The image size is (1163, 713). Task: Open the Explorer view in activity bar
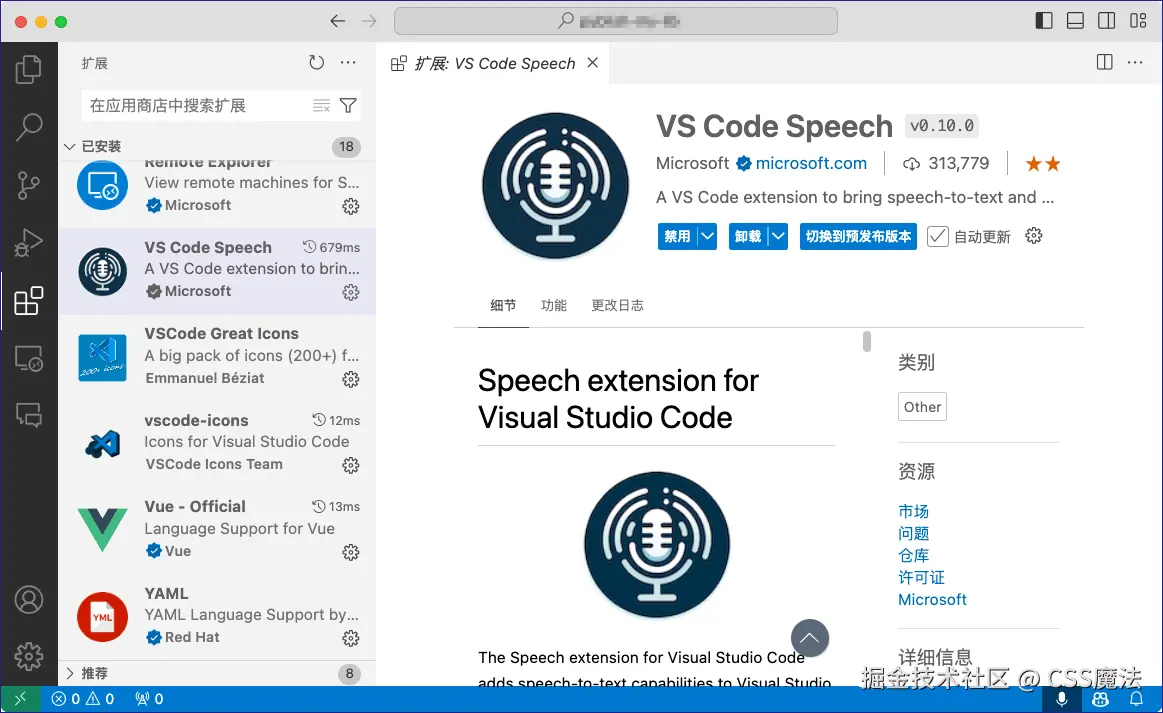[28, 69]
